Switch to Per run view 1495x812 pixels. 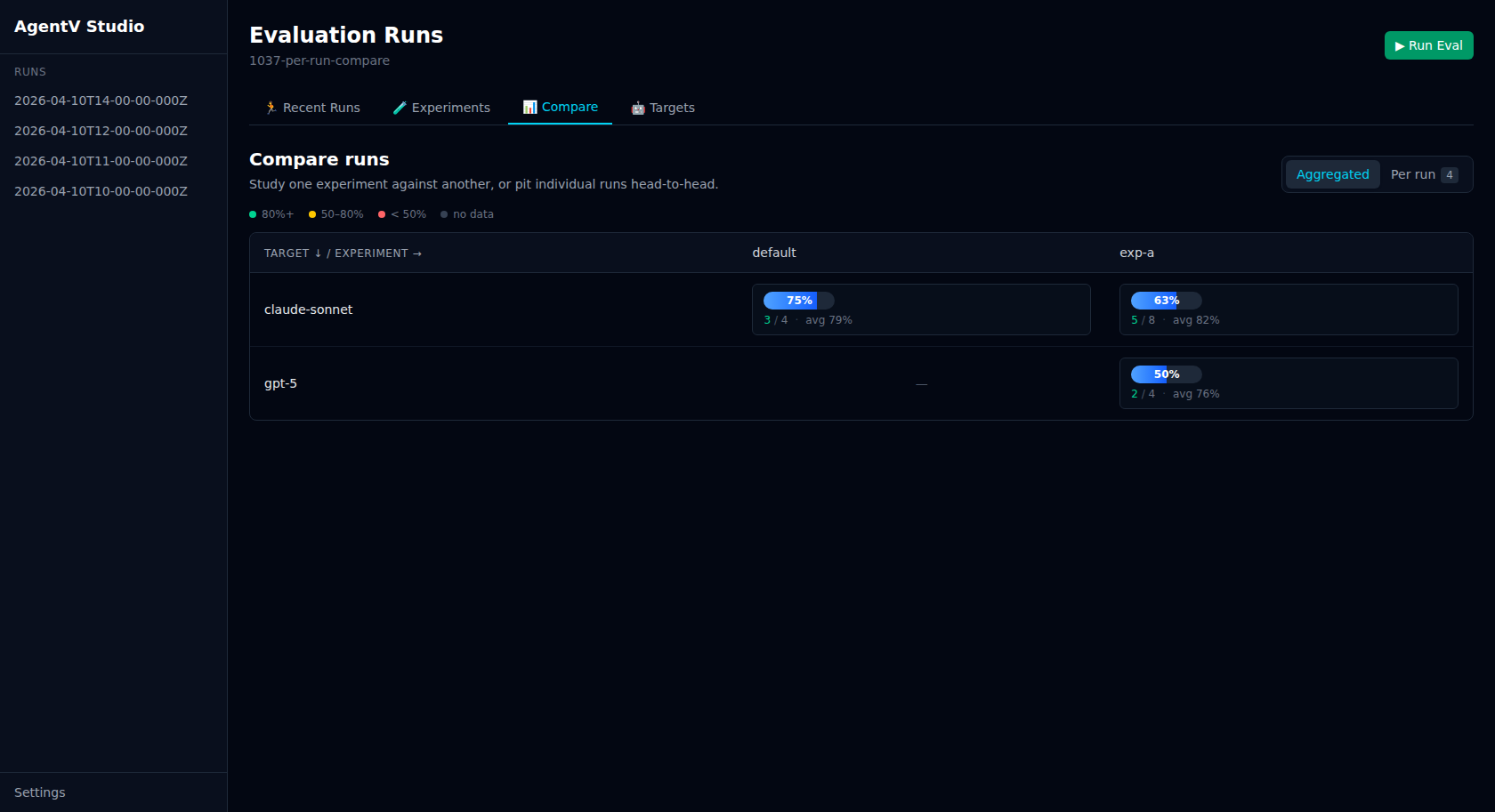1412,174
